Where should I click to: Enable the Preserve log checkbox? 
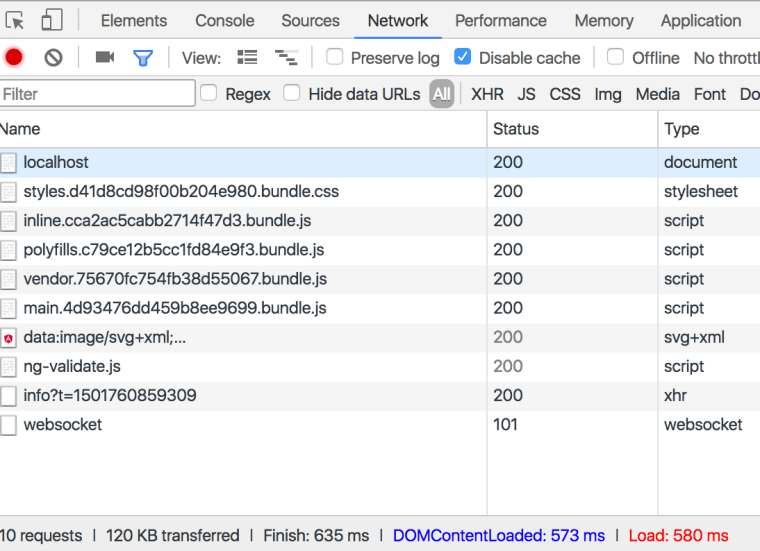point(335,57)
